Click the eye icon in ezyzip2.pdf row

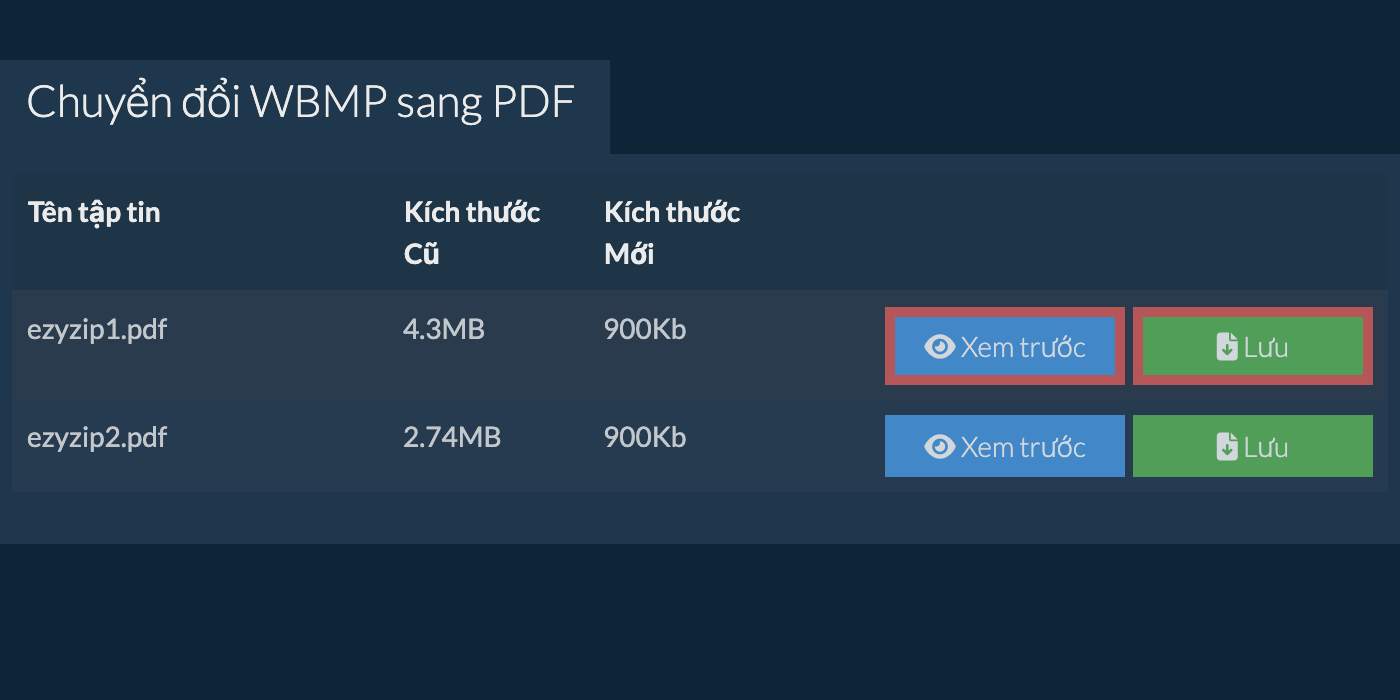click(940, 446)
